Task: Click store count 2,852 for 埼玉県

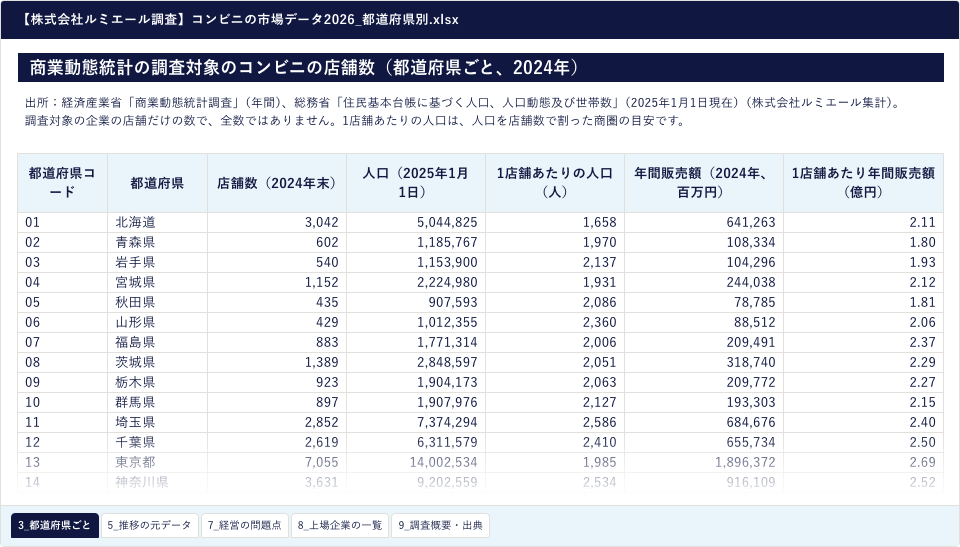Action: [277, 423]
